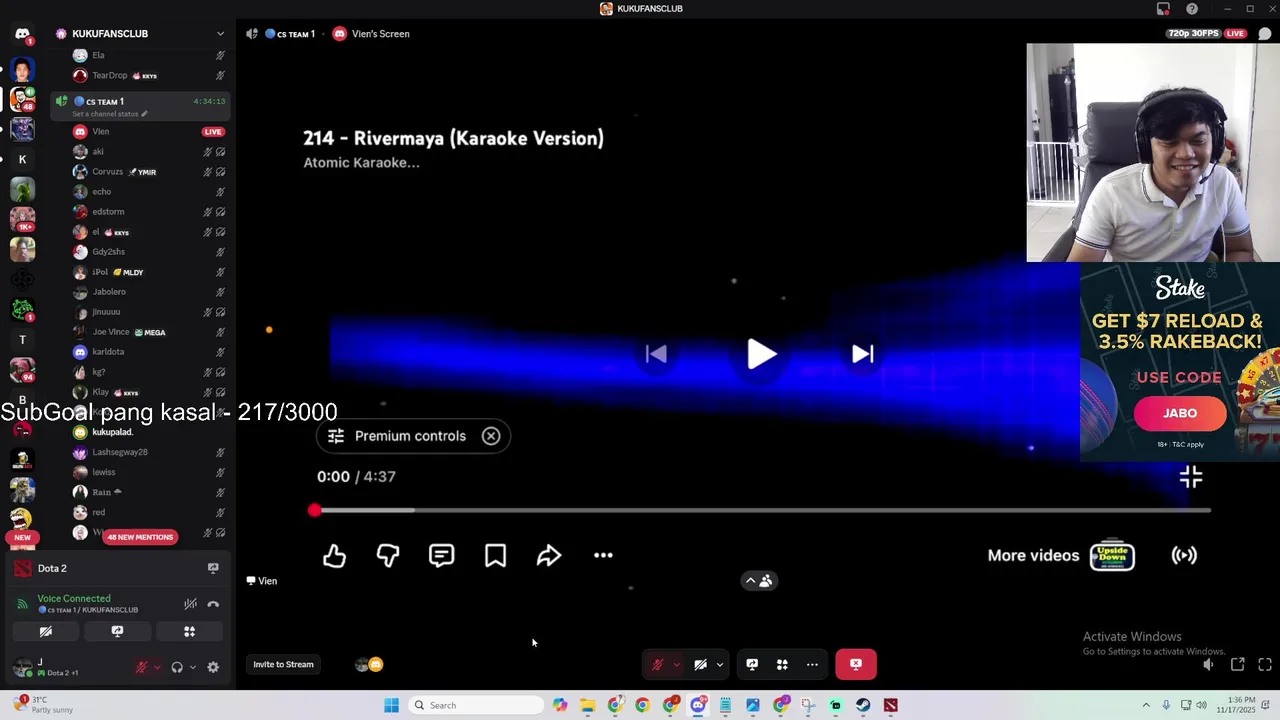Open mic options chevron in control bar
Image resolution: width=1280 pixels, height=720 pixels.
676,664
